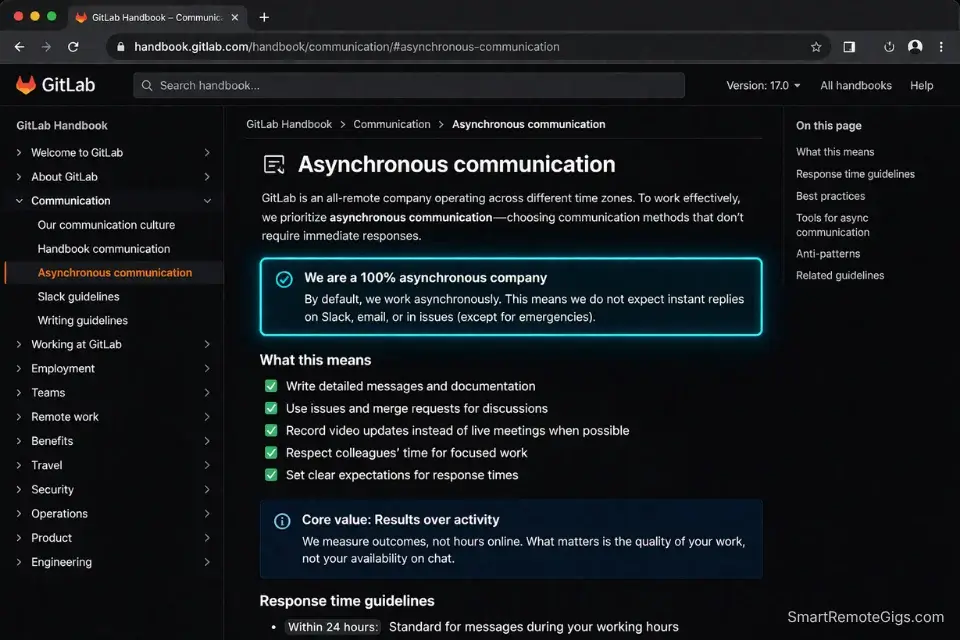Toggle 'Record video updates' checkbox
The height and width of the screenshot is (640, 960).
[271, 431]
